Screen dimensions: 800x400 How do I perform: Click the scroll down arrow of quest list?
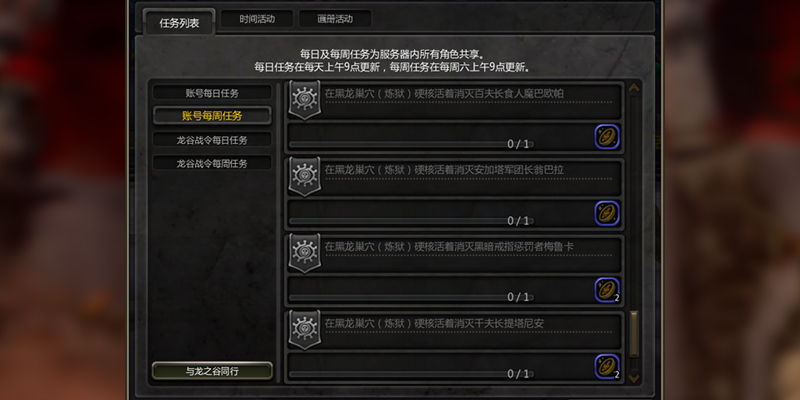click(634, 378)
